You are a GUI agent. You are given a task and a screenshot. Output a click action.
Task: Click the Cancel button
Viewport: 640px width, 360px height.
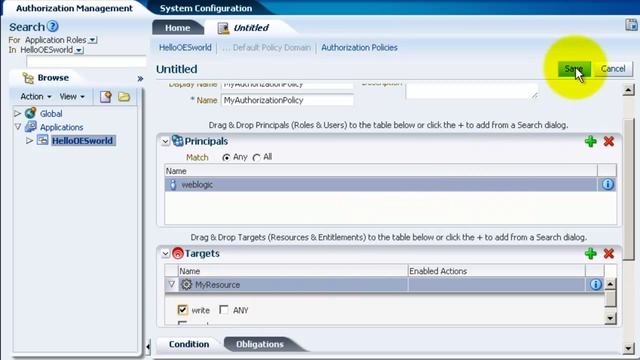pos(613,69)
